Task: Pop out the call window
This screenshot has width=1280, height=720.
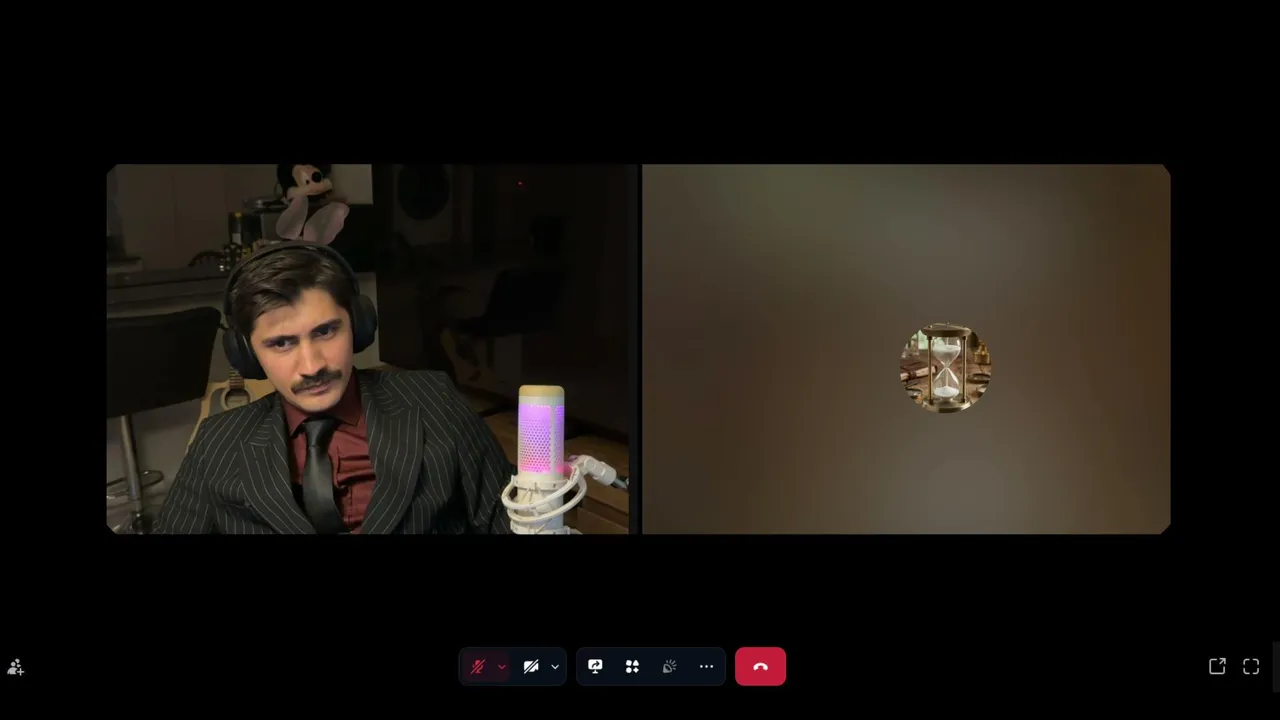Action: 1217,667
